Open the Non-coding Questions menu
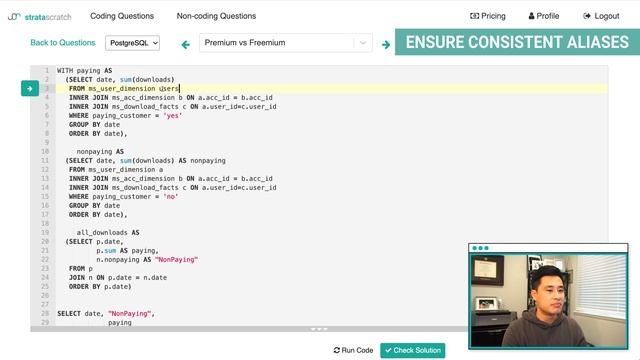This screenshot has height=360, width=640. point(216,16)
